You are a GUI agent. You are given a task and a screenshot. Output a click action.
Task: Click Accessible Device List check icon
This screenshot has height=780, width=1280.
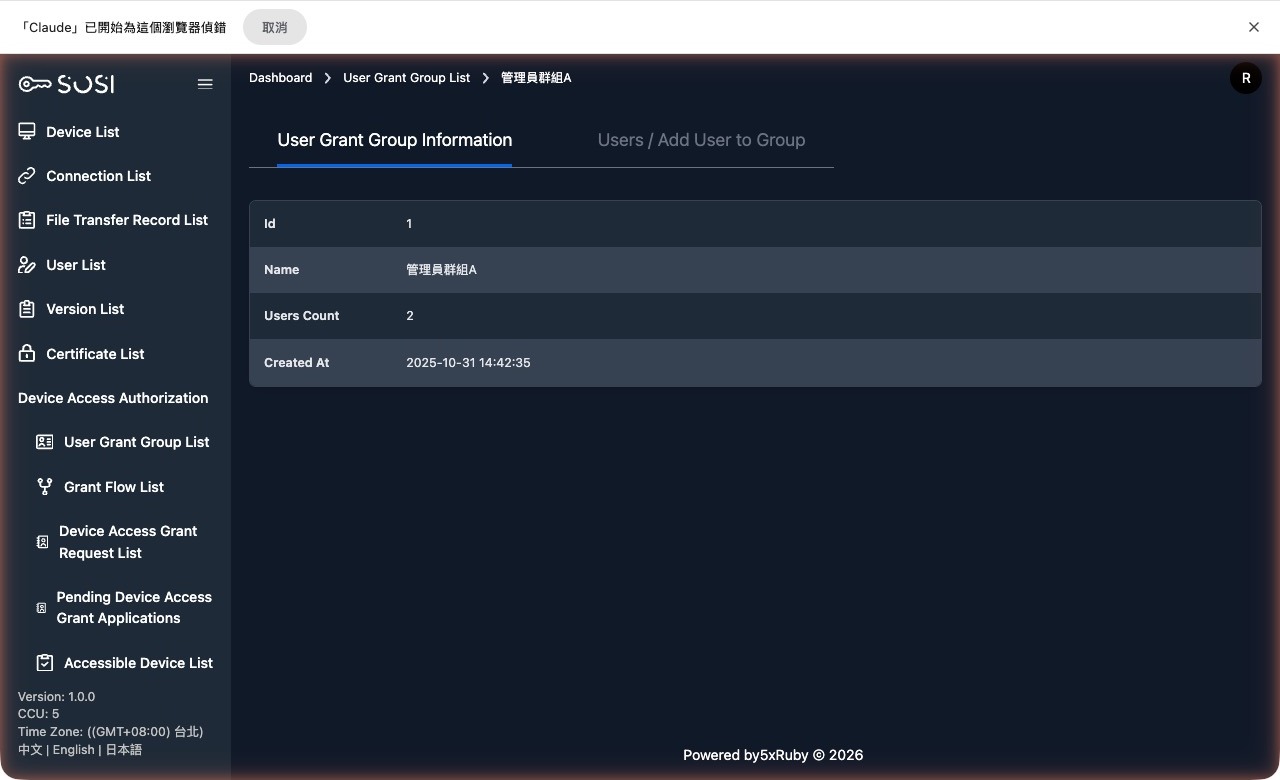click(44, 663)
